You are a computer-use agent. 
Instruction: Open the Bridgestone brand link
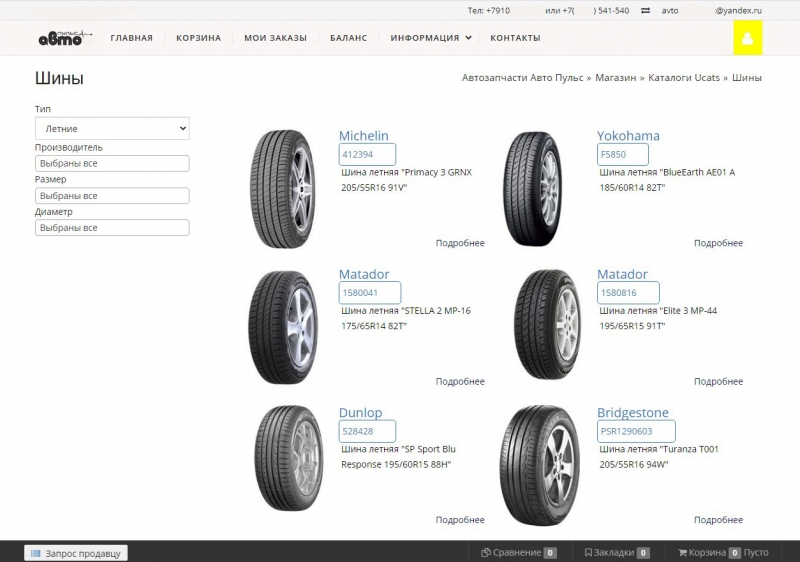click(633, 412)
